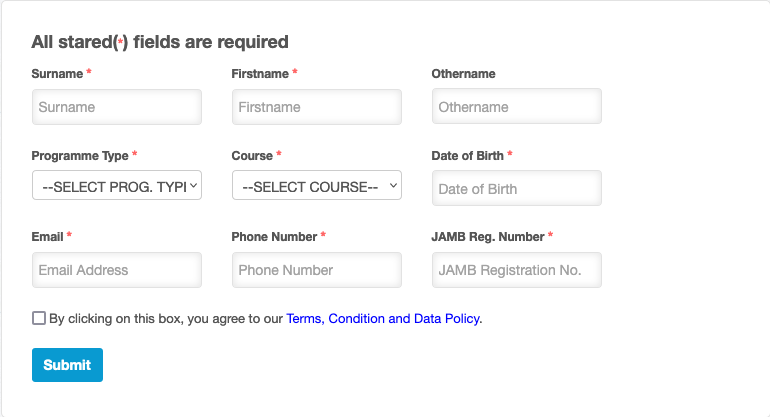The height and width of the screenshot is (417, 770).
Task: Click the 'All stared fields are required' heading
Action: (160, 42)
